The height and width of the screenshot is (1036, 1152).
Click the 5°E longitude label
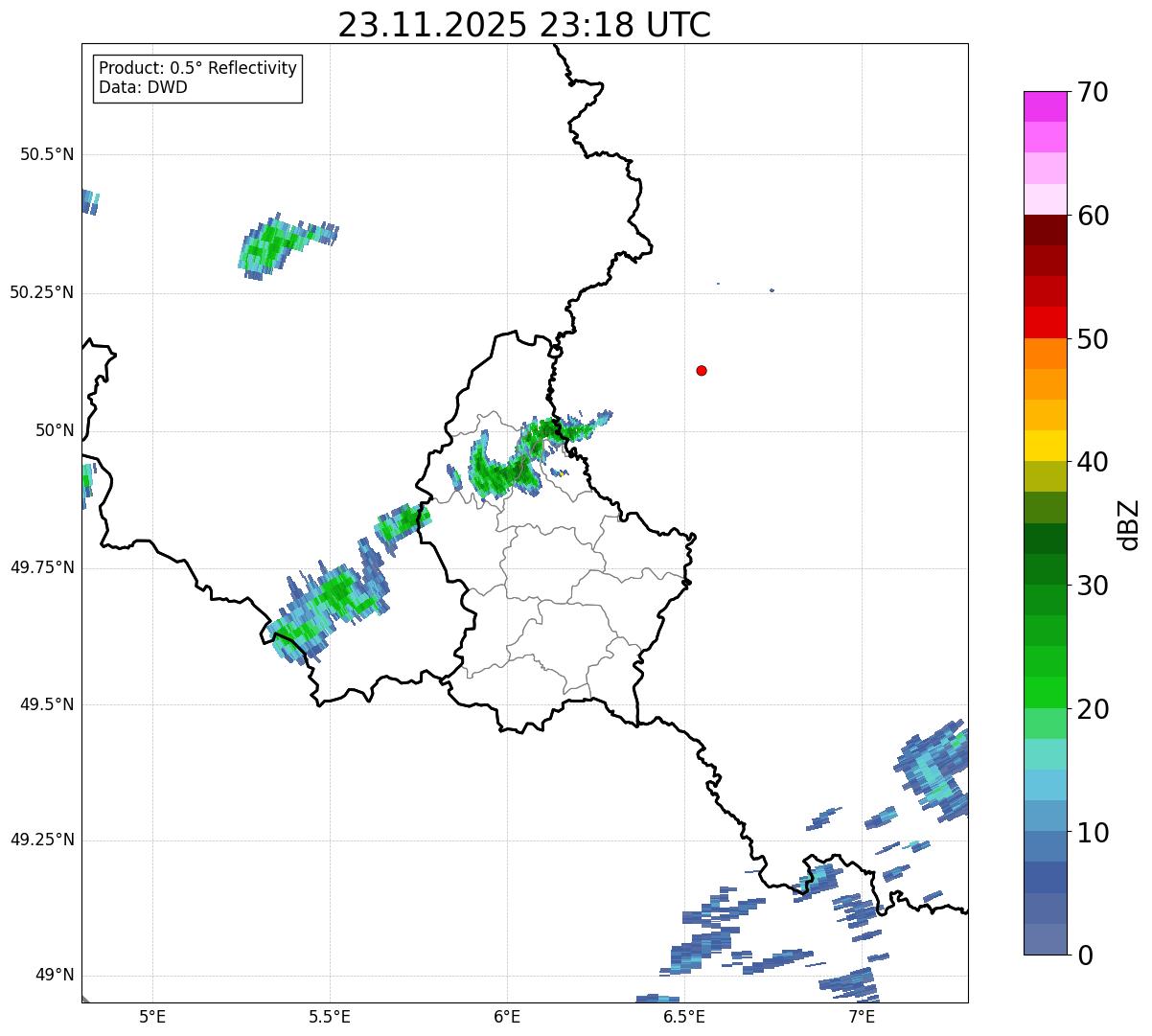[152, 1017]
